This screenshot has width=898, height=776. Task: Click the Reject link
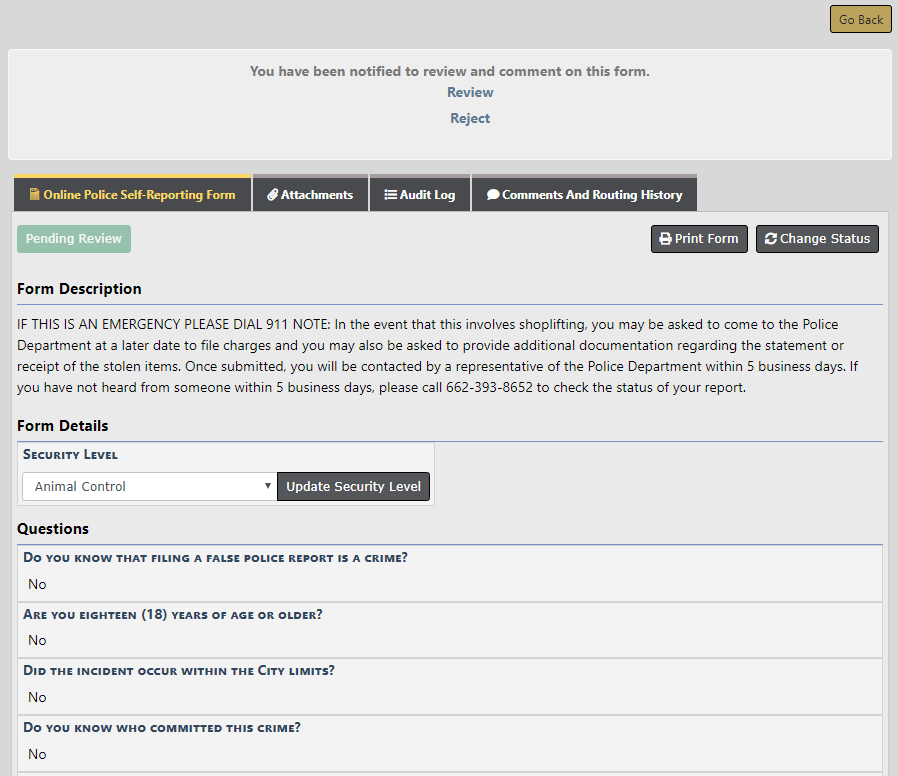(x=470, y=118)
